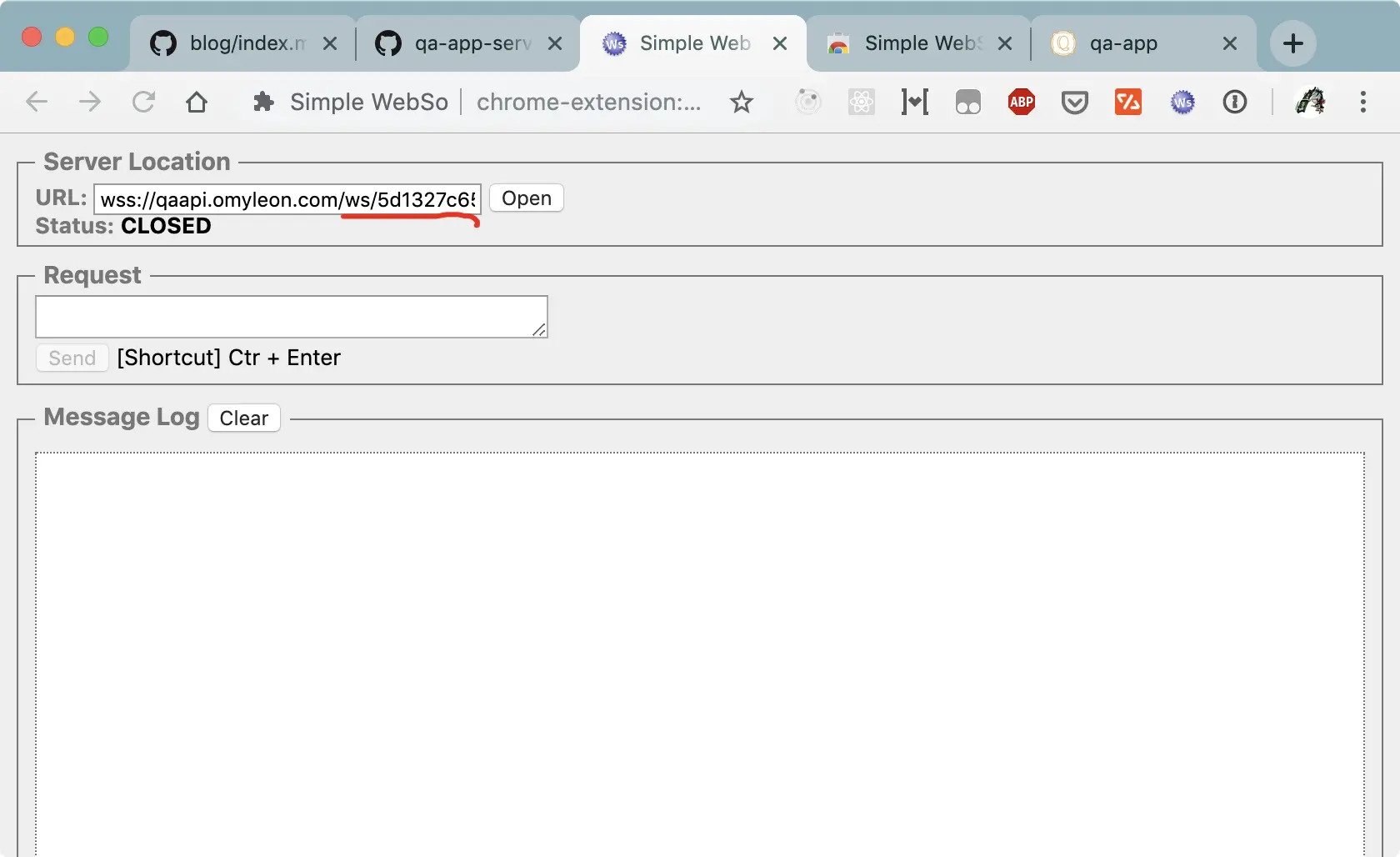Reload the current page

coord(143,102)
